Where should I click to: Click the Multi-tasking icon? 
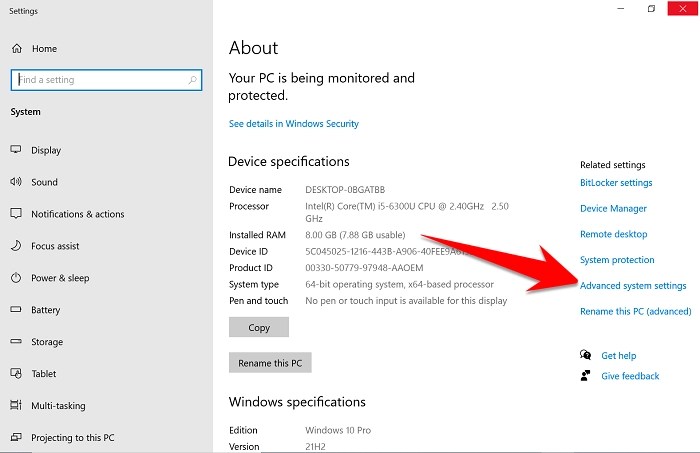(16, 405)
